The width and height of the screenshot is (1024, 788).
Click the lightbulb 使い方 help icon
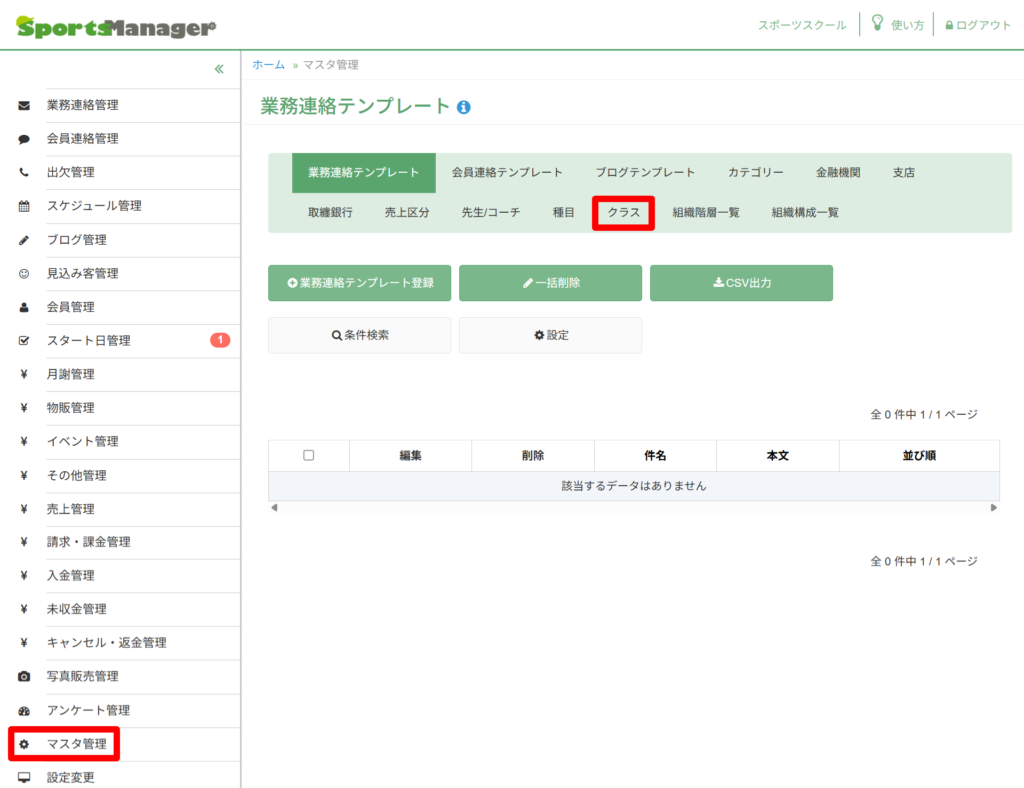point(877,23)
